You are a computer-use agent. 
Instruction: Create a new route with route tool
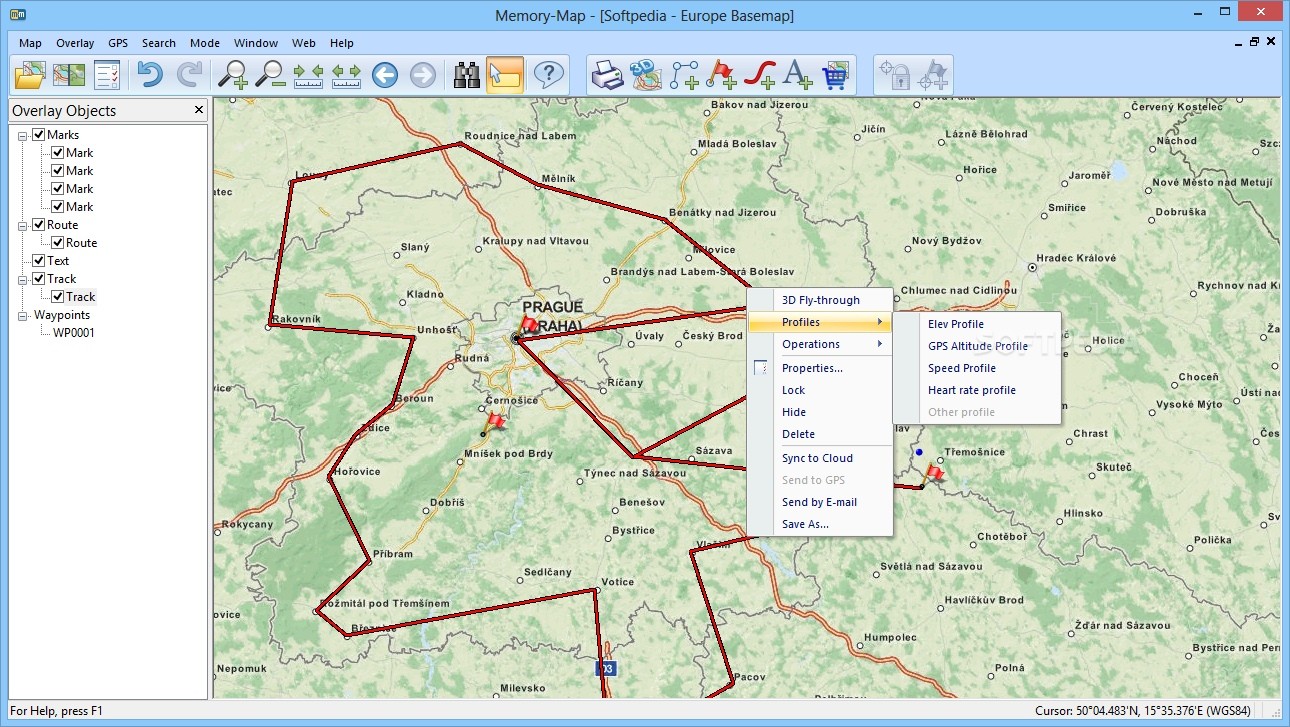685,75
